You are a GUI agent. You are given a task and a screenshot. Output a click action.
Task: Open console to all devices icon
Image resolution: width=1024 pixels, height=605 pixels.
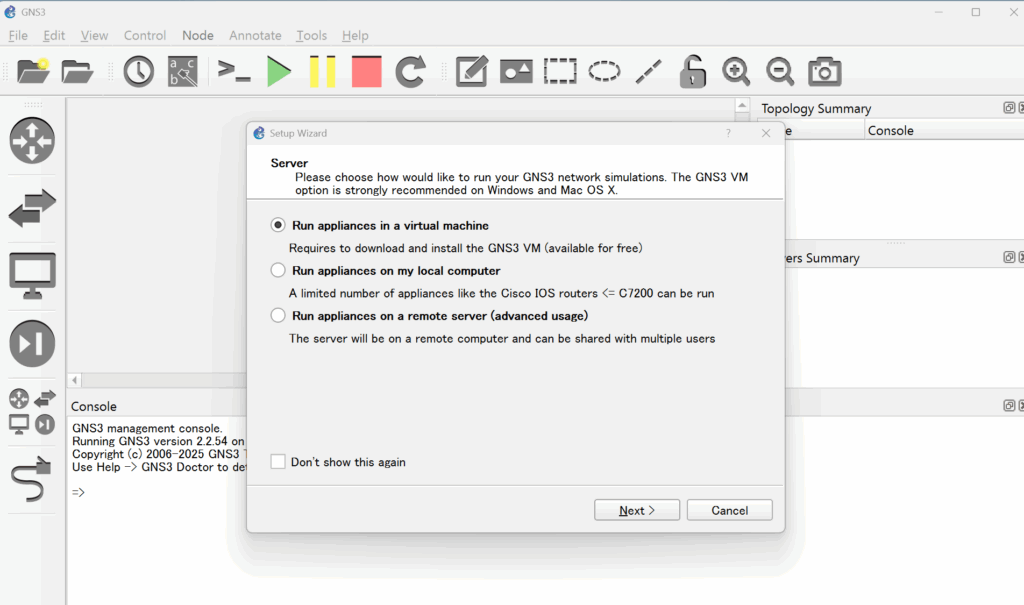(234, 71)
